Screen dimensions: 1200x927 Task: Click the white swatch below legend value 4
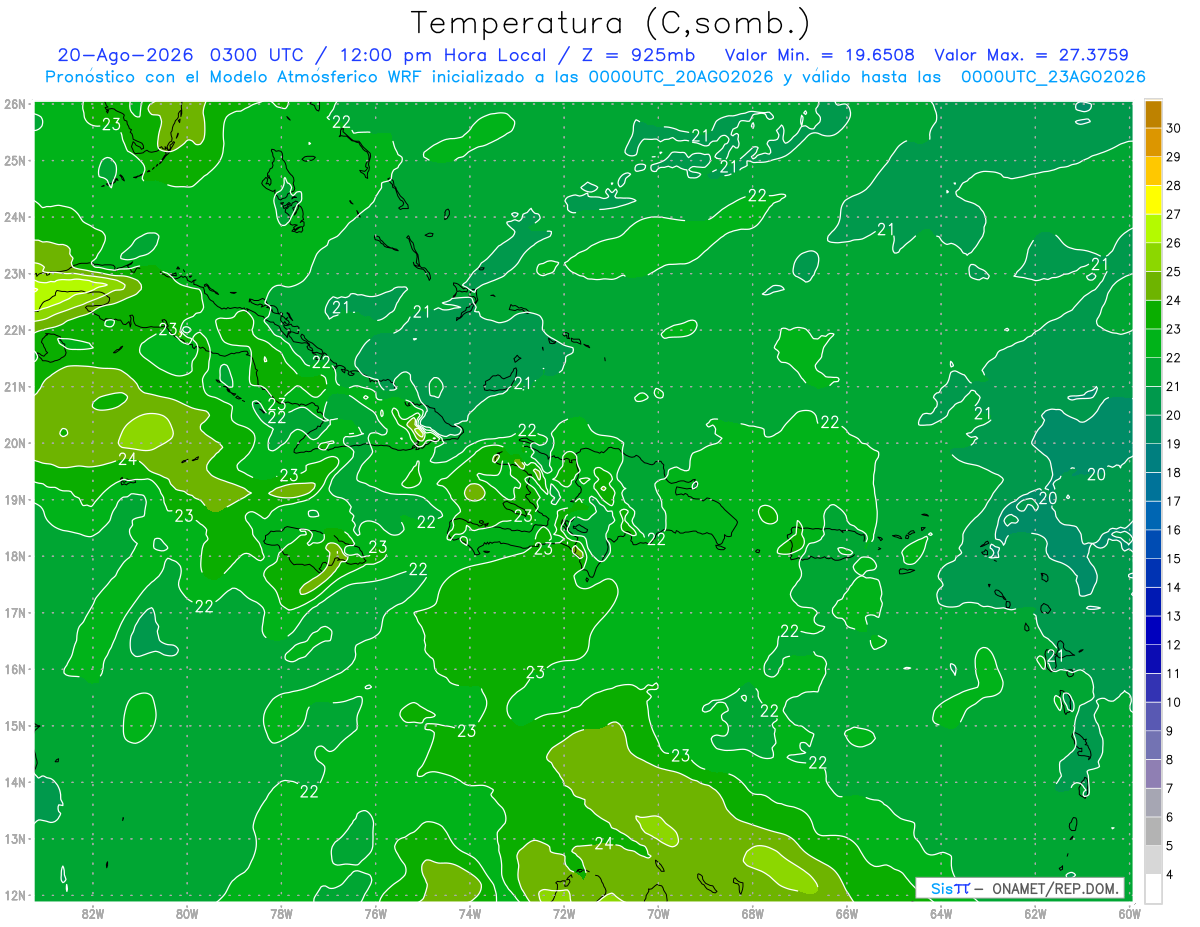pyautogui.click(x=1153, y=888)
